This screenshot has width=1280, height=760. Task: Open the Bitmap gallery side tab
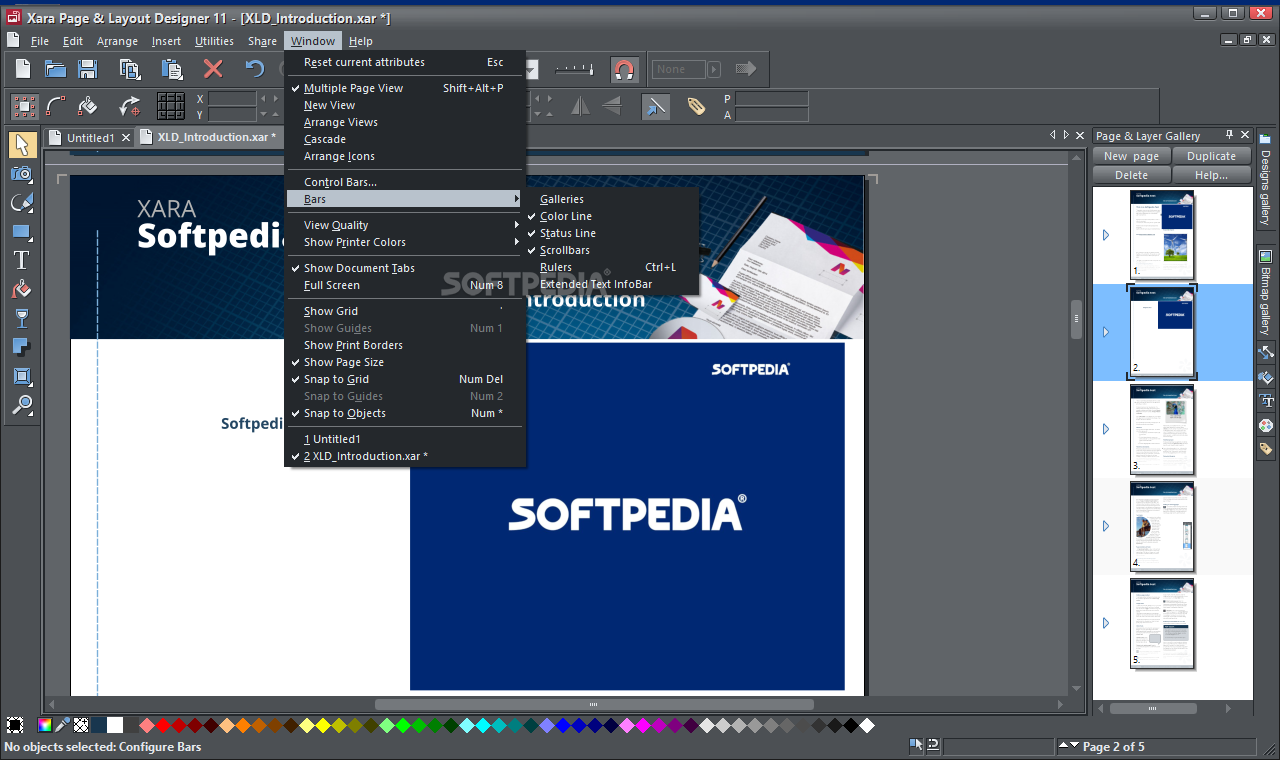1265,290
